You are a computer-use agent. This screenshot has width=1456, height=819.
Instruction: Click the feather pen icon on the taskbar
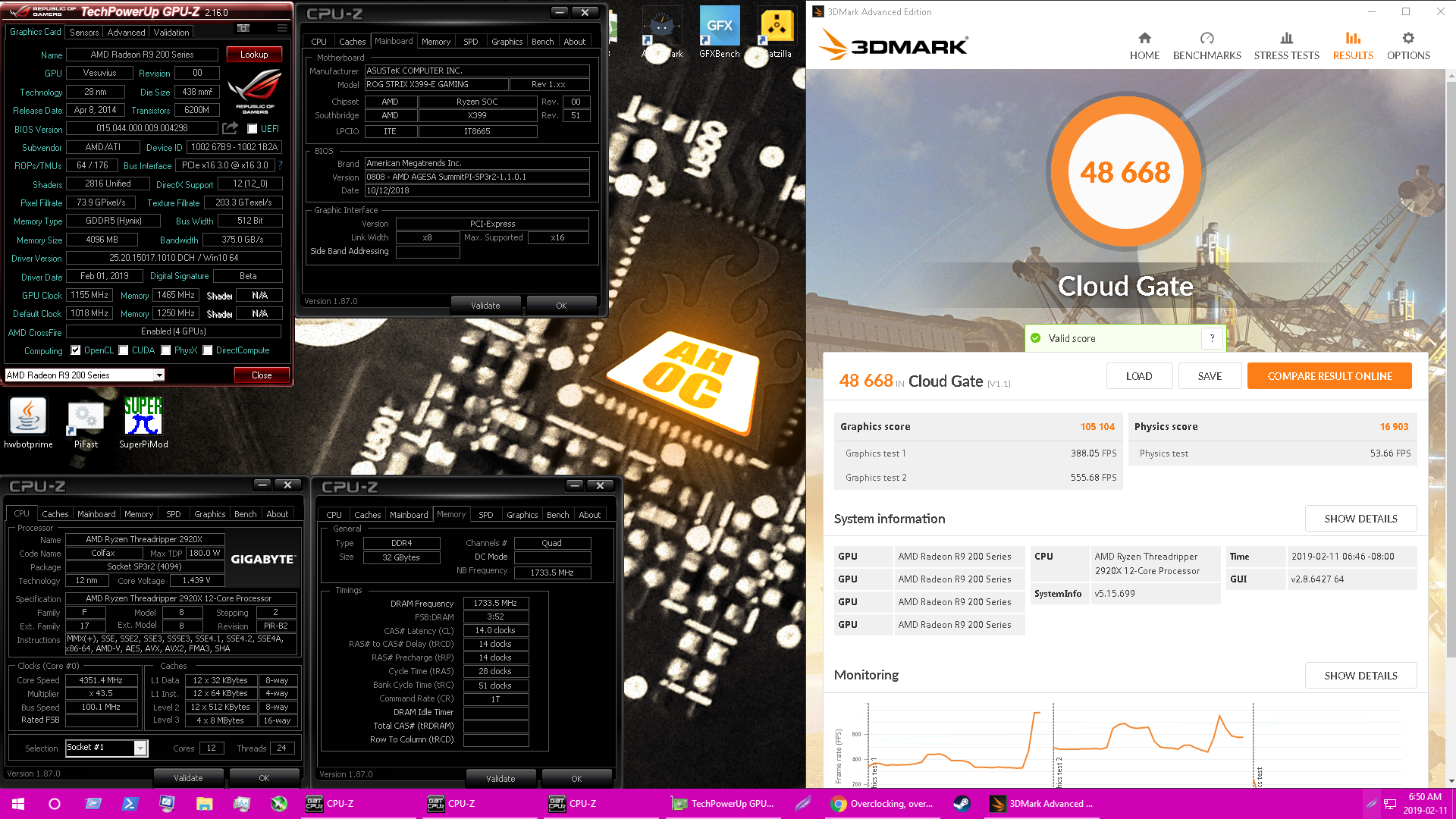803,804
